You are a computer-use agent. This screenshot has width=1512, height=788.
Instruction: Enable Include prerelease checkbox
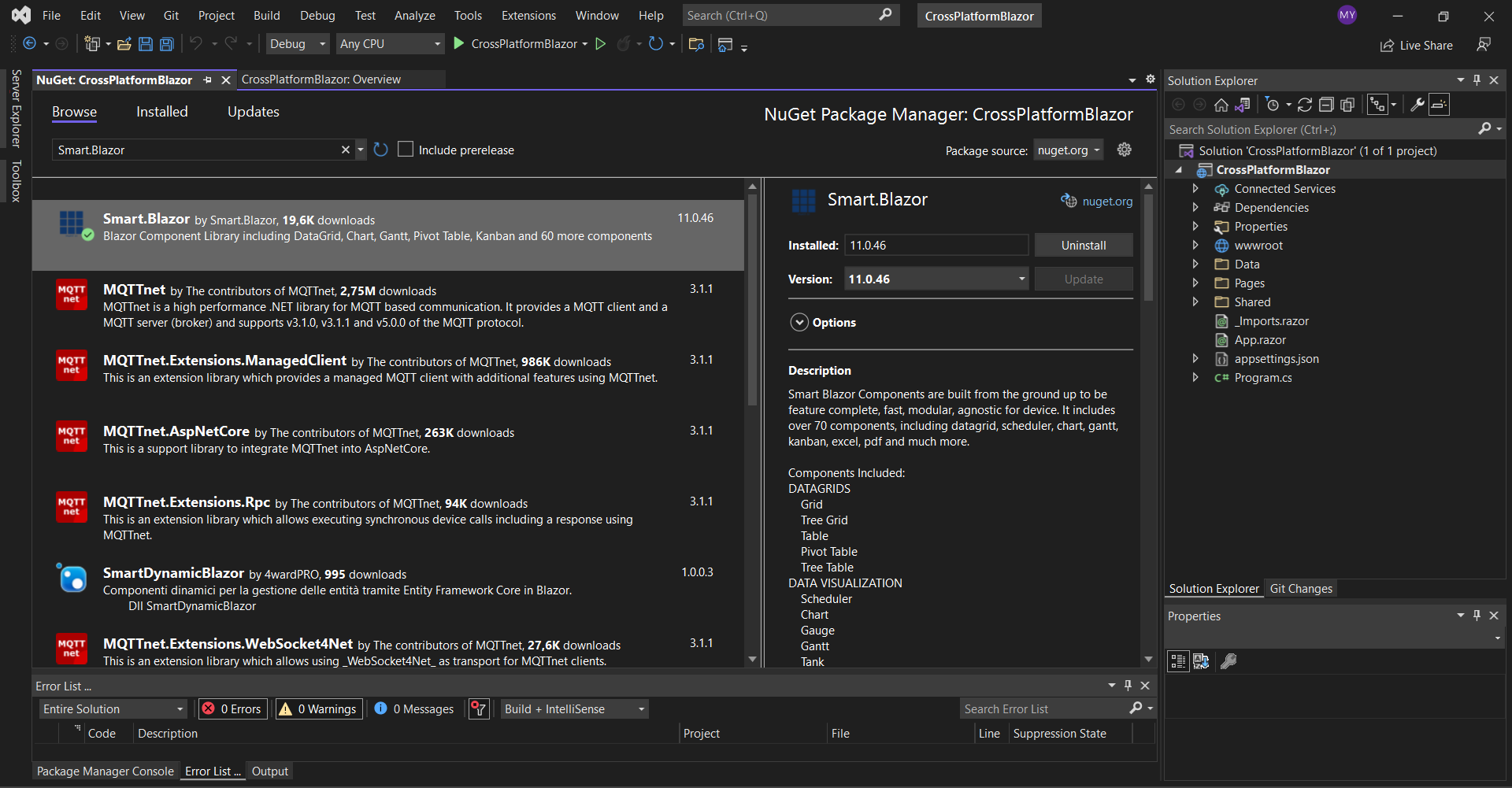click(406, 150)
